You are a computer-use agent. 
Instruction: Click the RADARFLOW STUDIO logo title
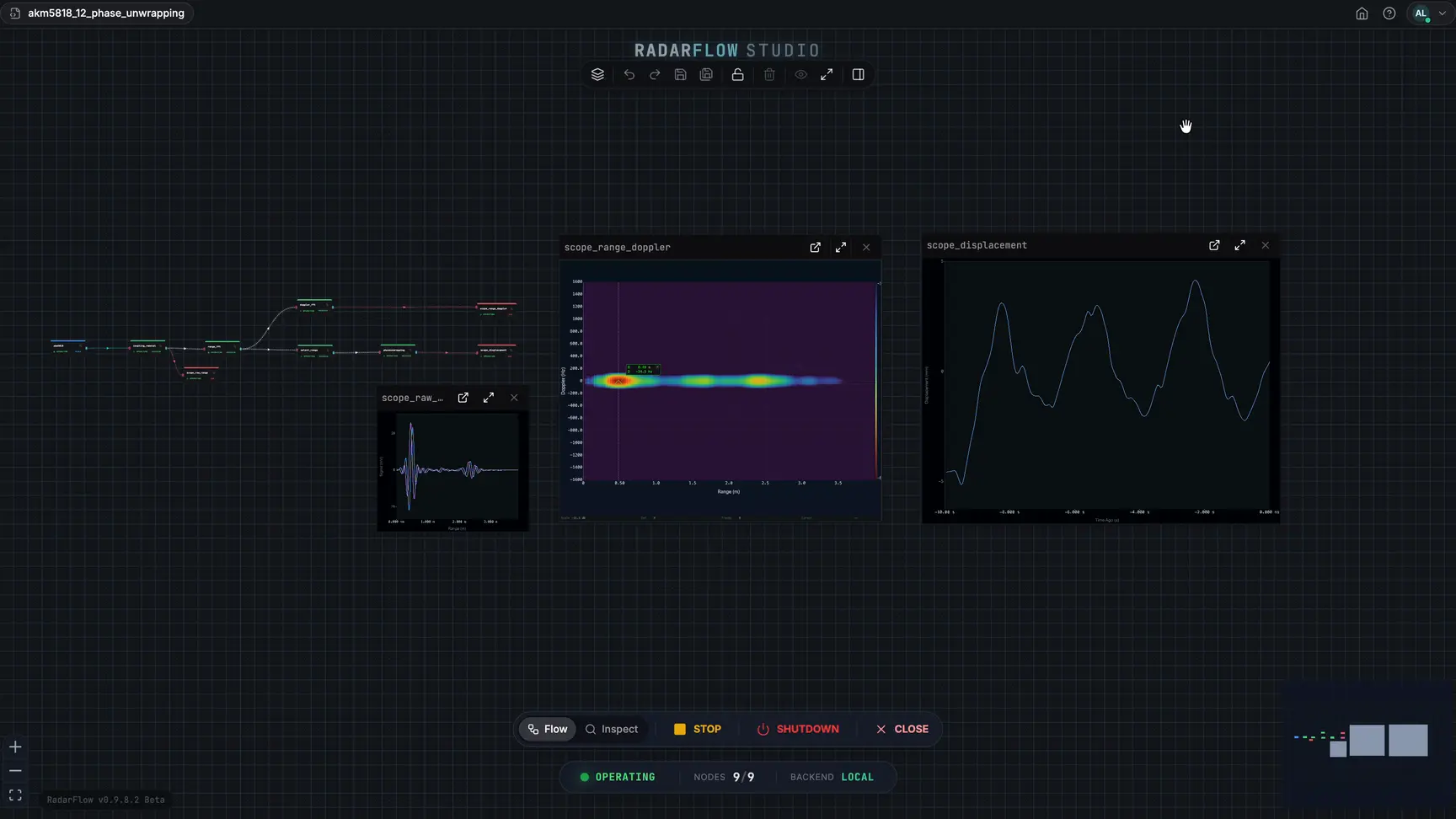727,51
